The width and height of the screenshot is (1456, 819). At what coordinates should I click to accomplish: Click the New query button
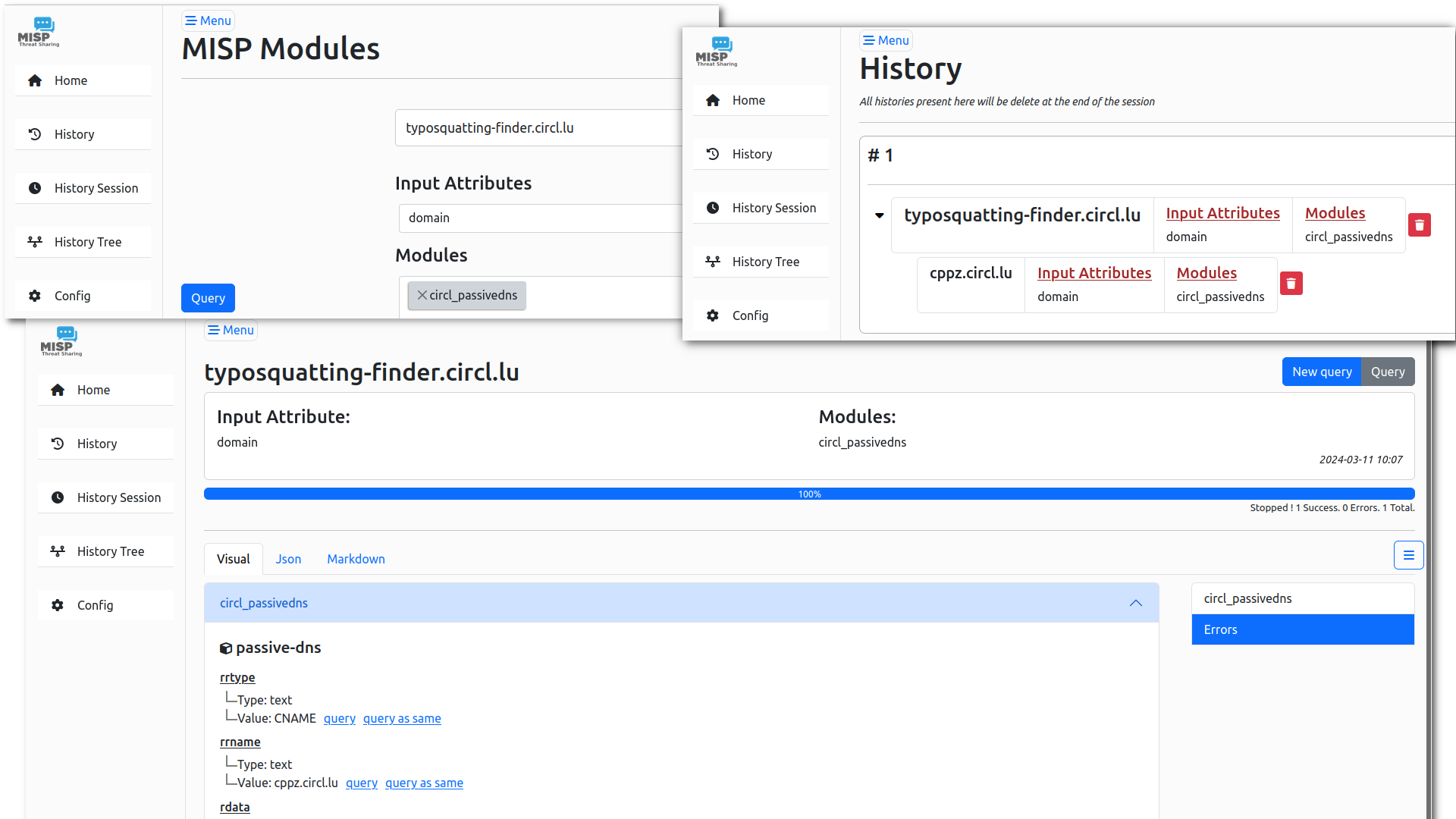point(1321,372)
